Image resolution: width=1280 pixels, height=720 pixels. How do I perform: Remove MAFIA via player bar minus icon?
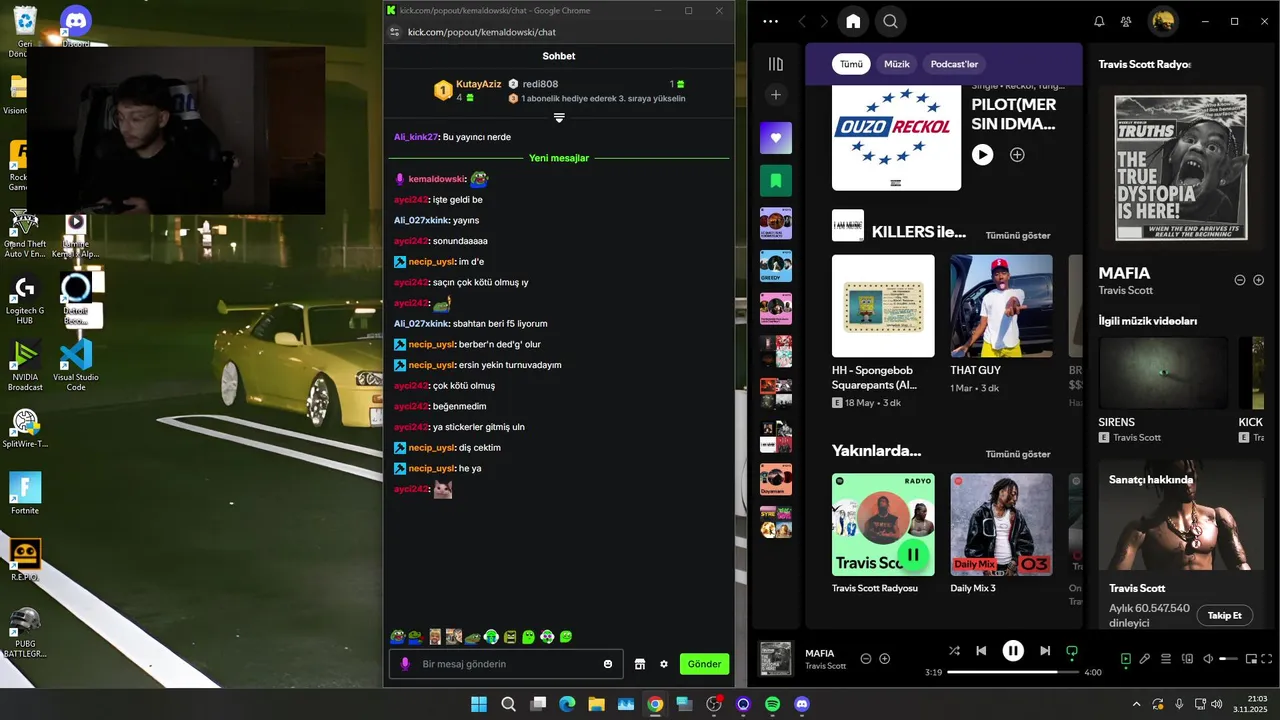(x=866, y=659)
